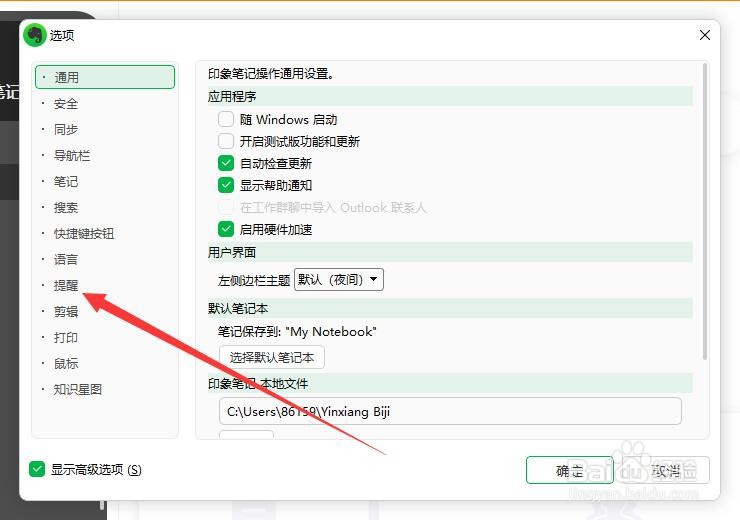This screenshot has height=520, width=740.
Task: Select the 通用 category
Action: click(105, 77)
